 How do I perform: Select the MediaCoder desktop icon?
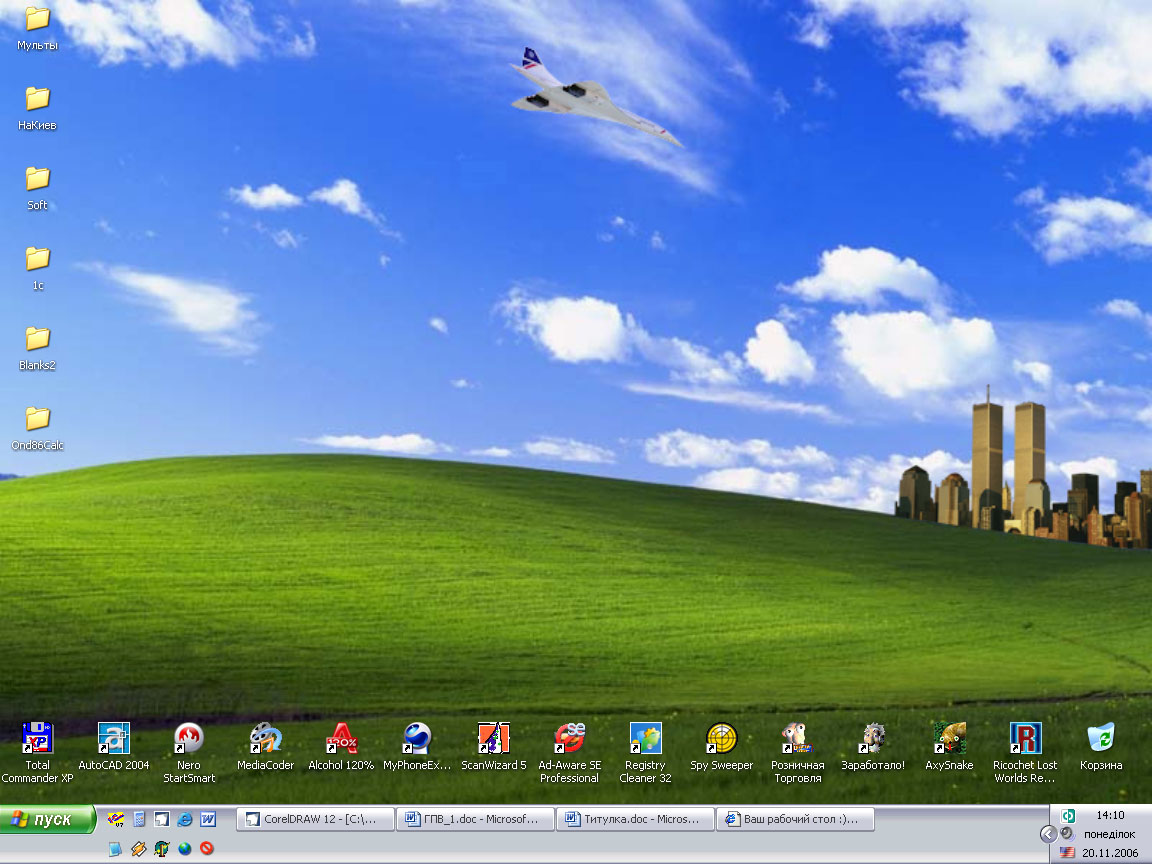click(265, 746)
